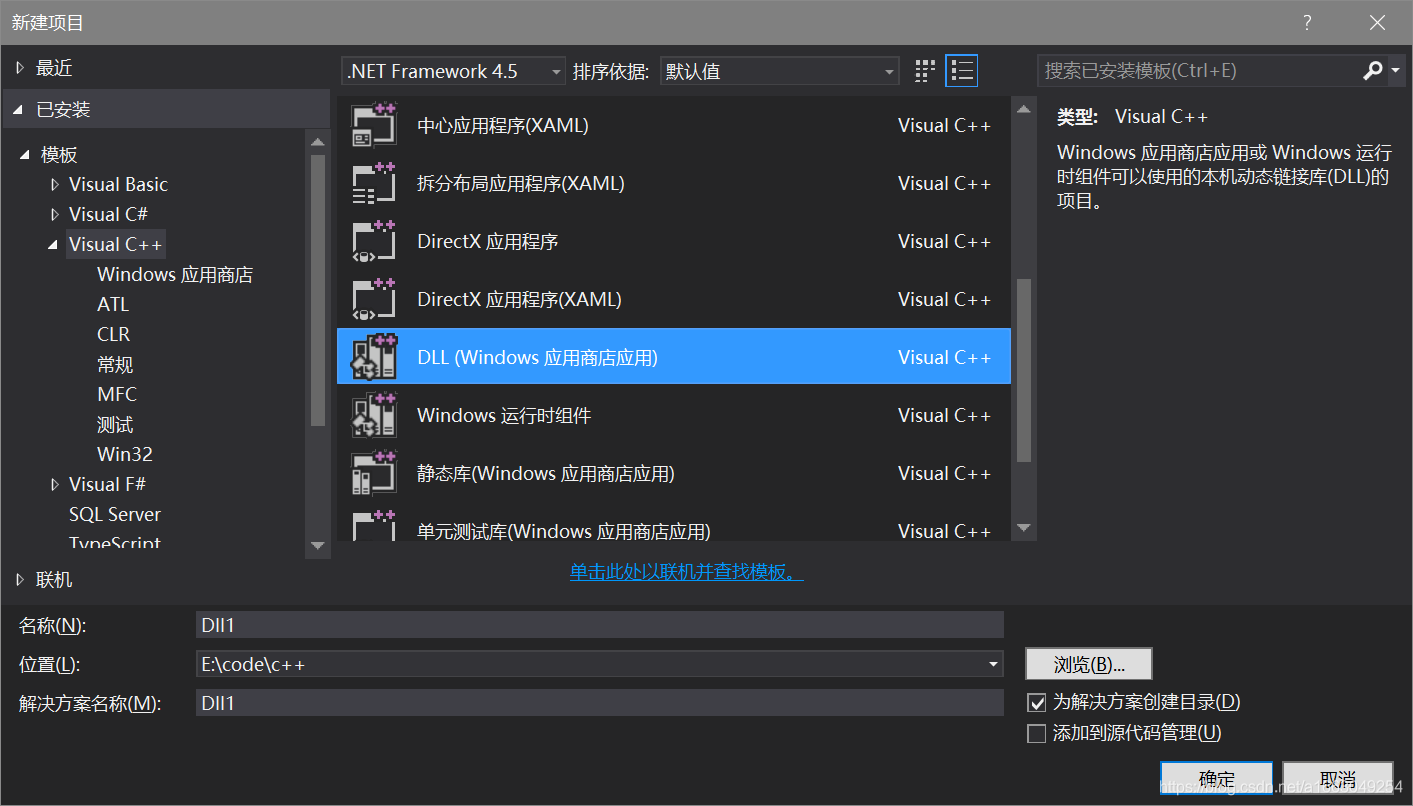Screen dimensions: 1413x806
Task: Switch to list view mode
Action: [x=962, y=71]
